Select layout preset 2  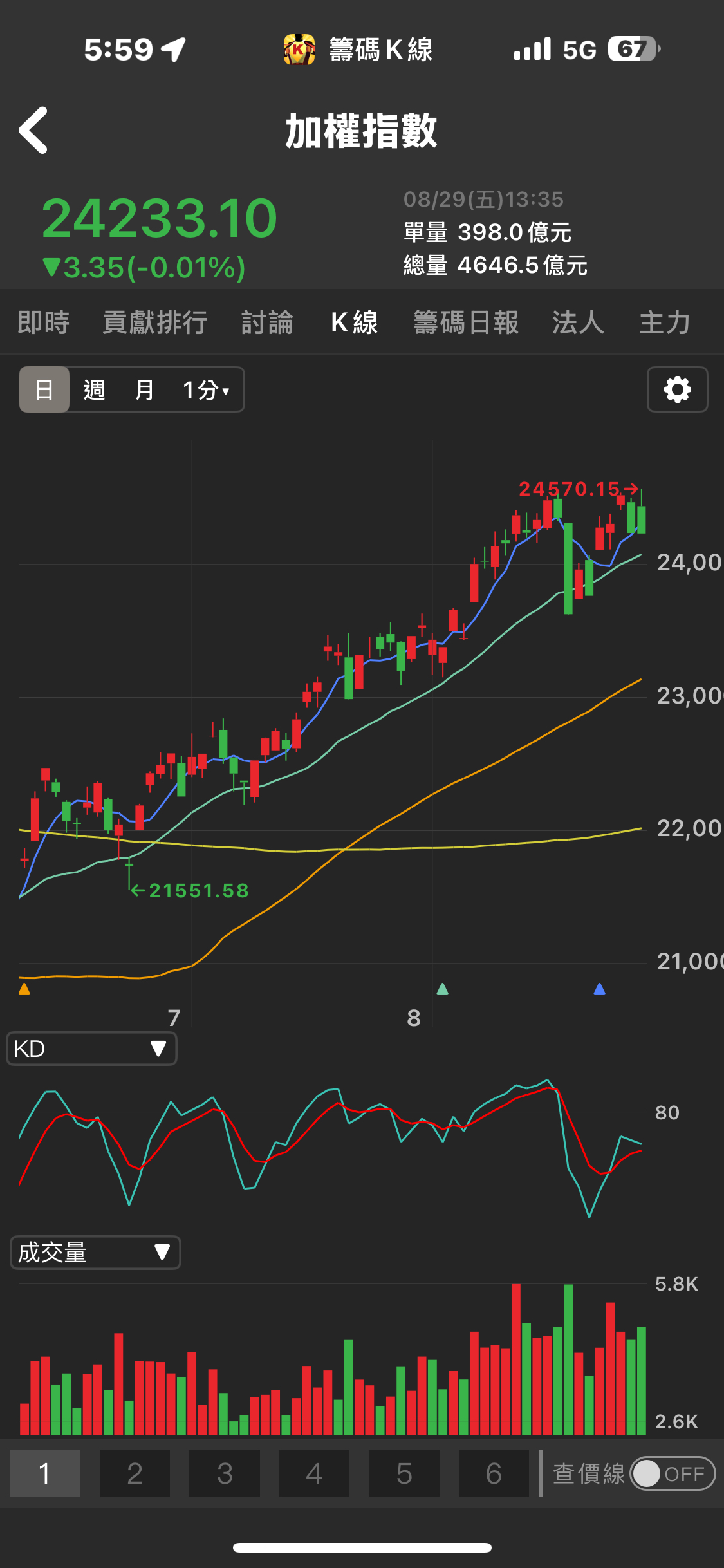135,1473
